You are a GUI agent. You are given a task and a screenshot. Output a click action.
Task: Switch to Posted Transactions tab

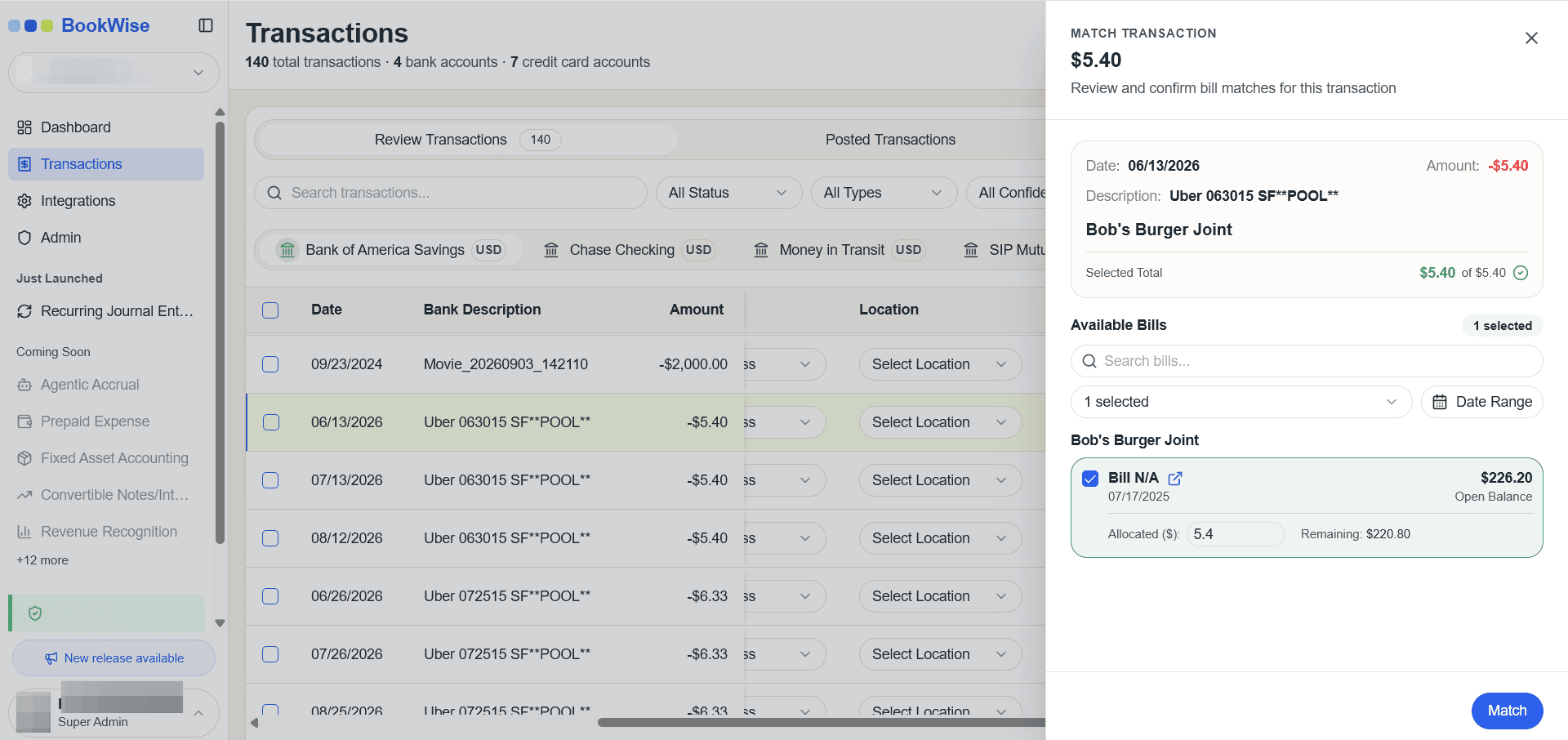point(890,140)
